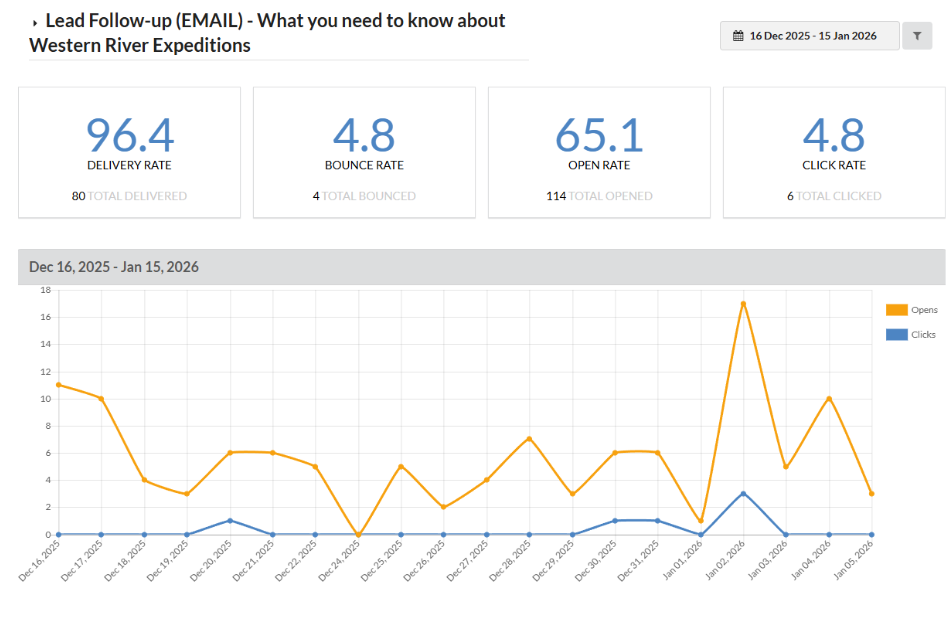Click the OPEN RATE label
Screen dimensions: 948x638
tap(599, 165)
